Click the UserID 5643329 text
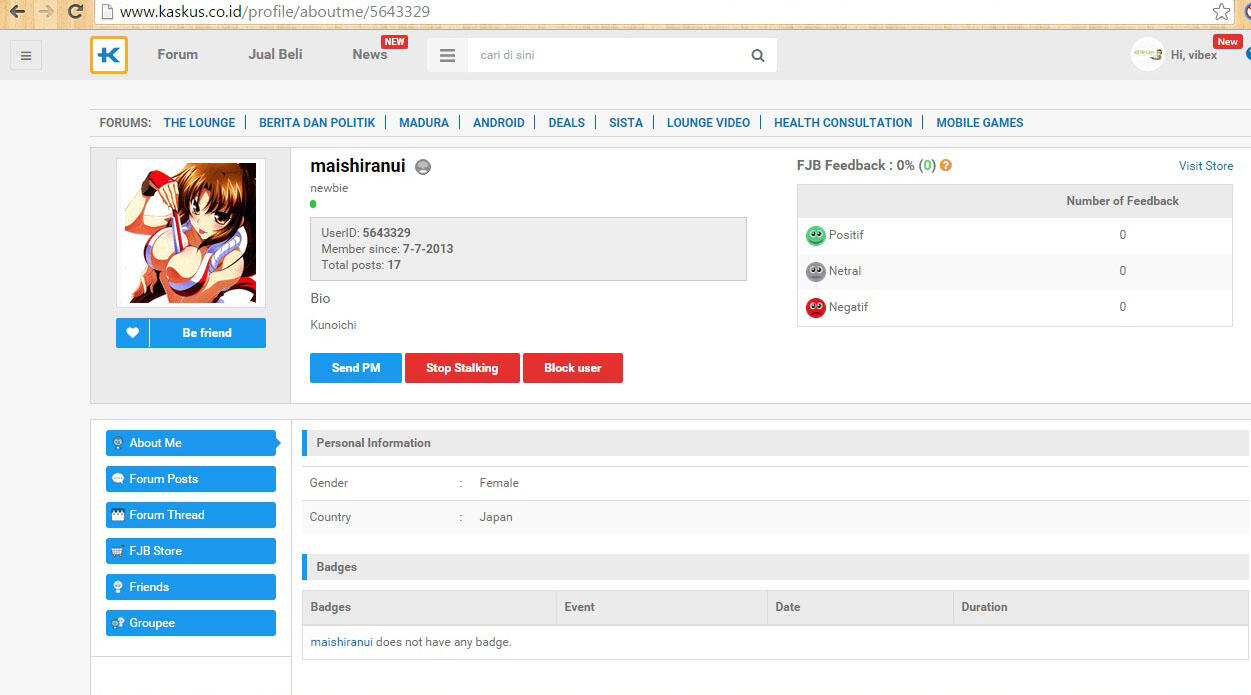The image size is (1251, 695). pyautogui.click(x=366, y=233)
